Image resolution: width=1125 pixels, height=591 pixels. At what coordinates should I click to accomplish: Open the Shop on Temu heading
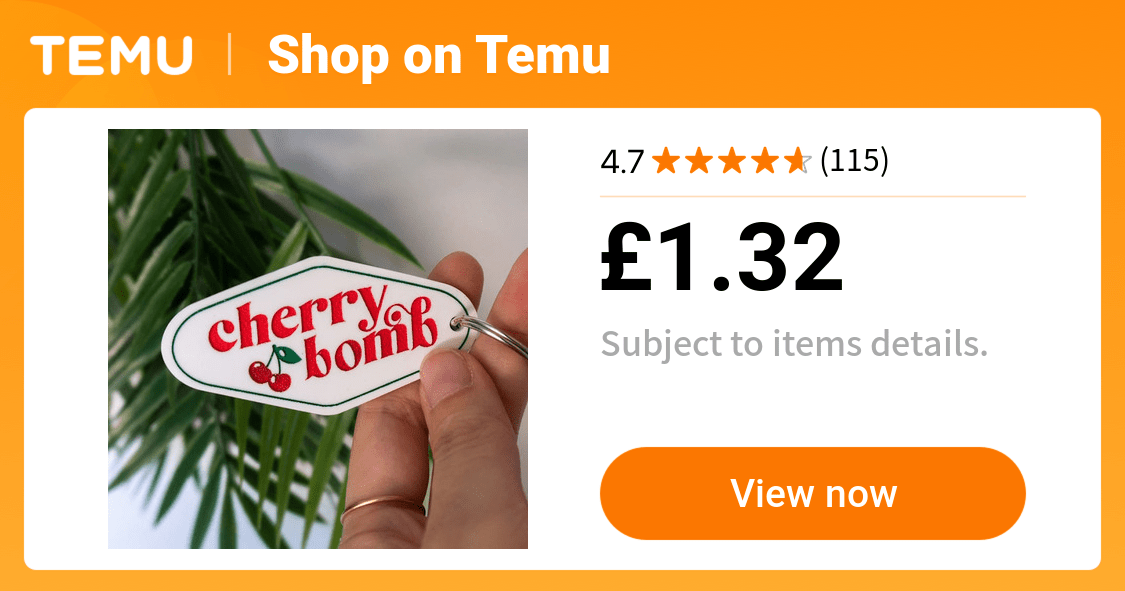[438, 56]
